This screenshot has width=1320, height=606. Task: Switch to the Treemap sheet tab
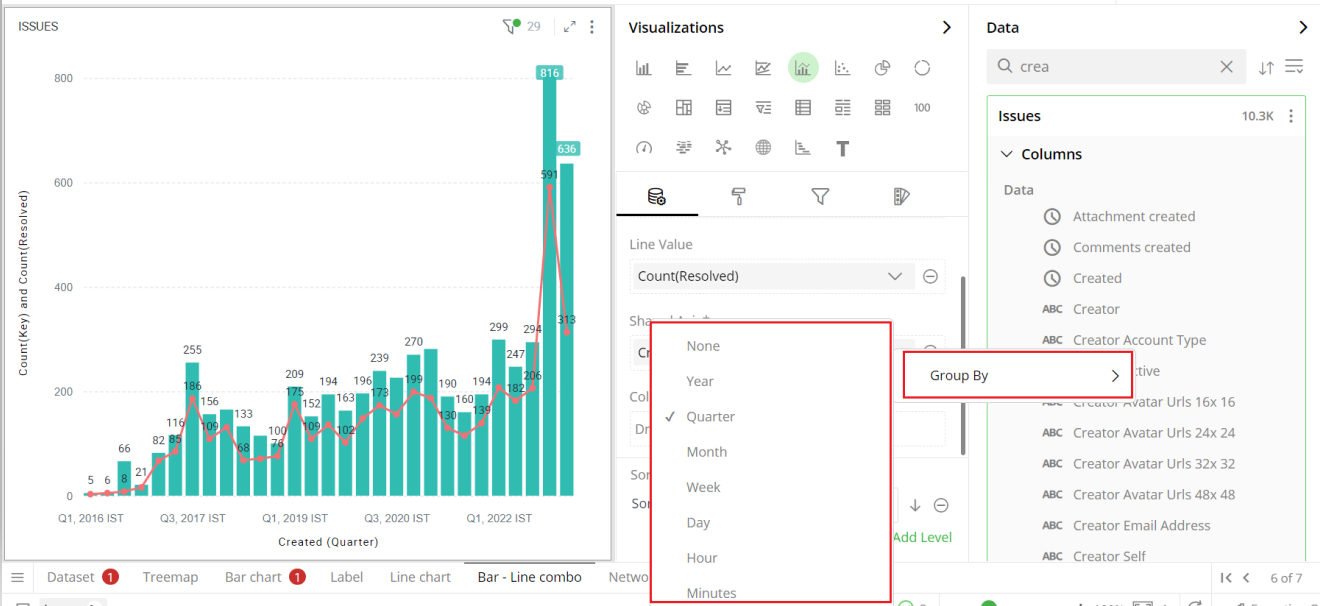click(170, 577)
